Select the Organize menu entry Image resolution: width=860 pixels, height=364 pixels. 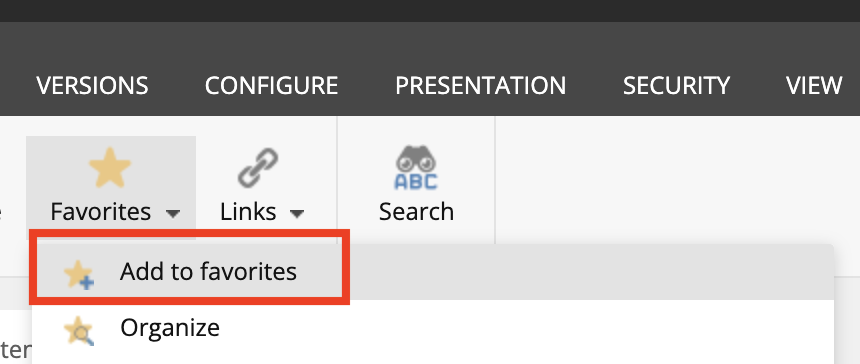[x=170, y=328]
